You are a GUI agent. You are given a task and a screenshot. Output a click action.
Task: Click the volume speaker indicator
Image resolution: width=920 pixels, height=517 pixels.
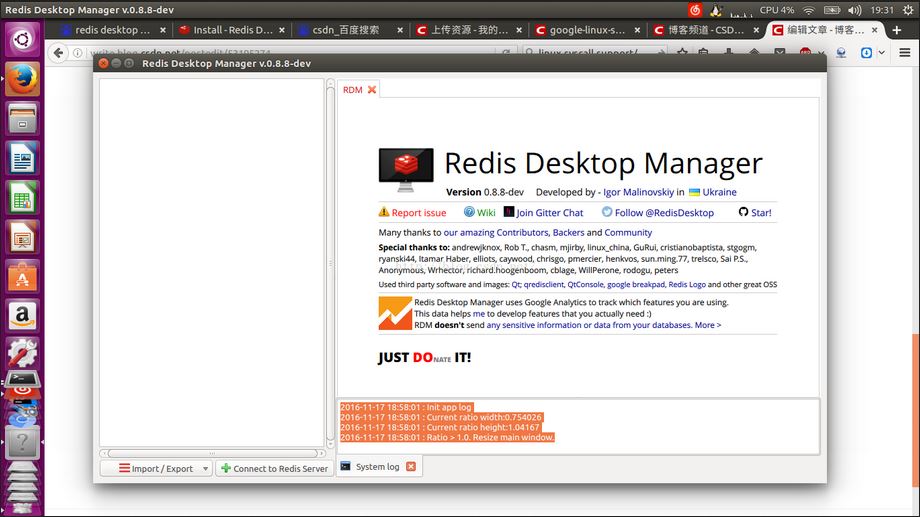pyautogui.click(x=855, y=10)
